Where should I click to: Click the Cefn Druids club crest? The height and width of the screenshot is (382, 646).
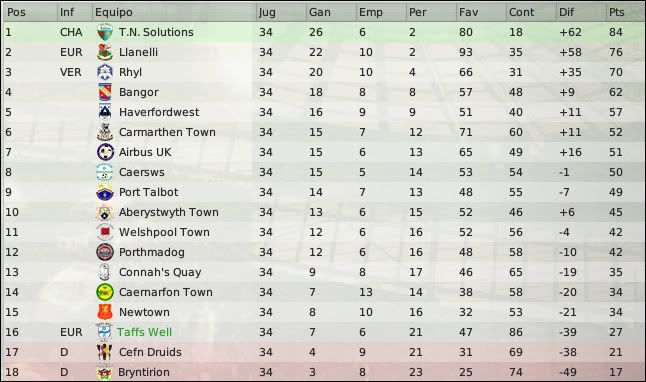click(105, 352)
